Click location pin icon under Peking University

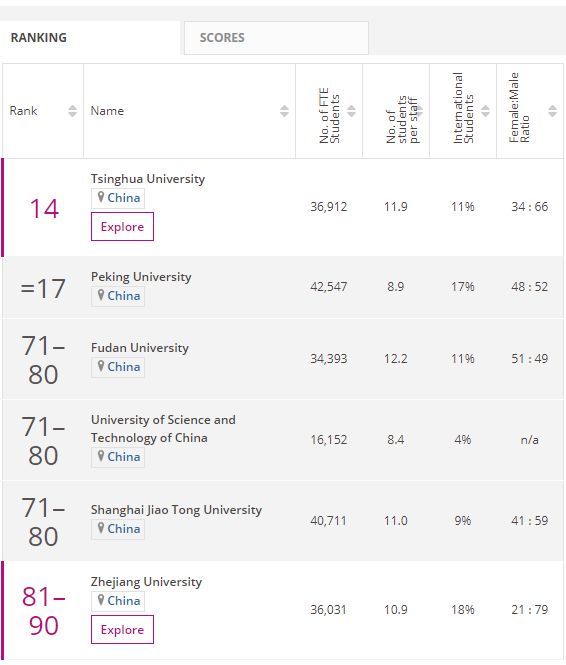click(x=101, y=295)
